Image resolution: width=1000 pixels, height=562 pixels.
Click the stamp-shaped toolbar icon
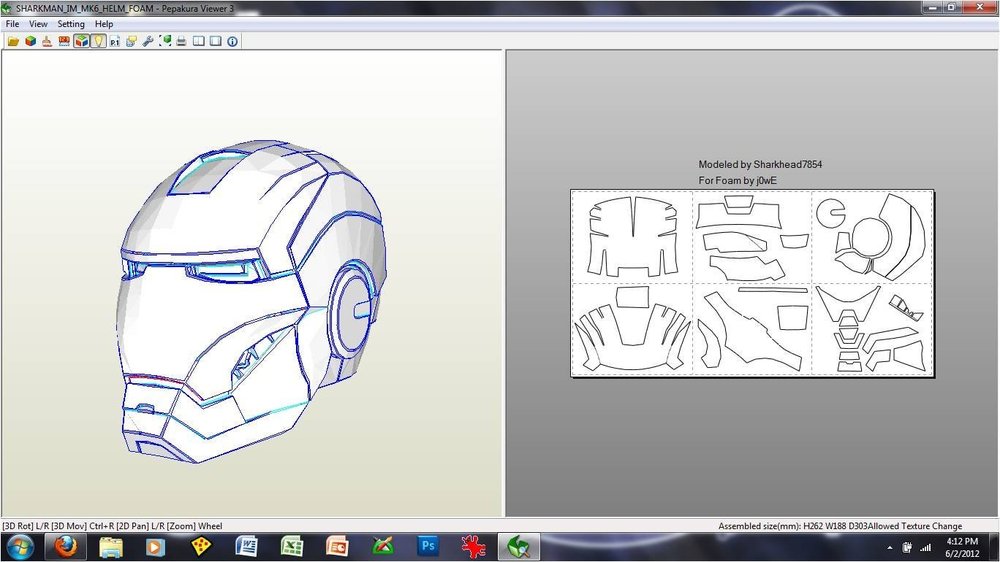pos(47,41)
